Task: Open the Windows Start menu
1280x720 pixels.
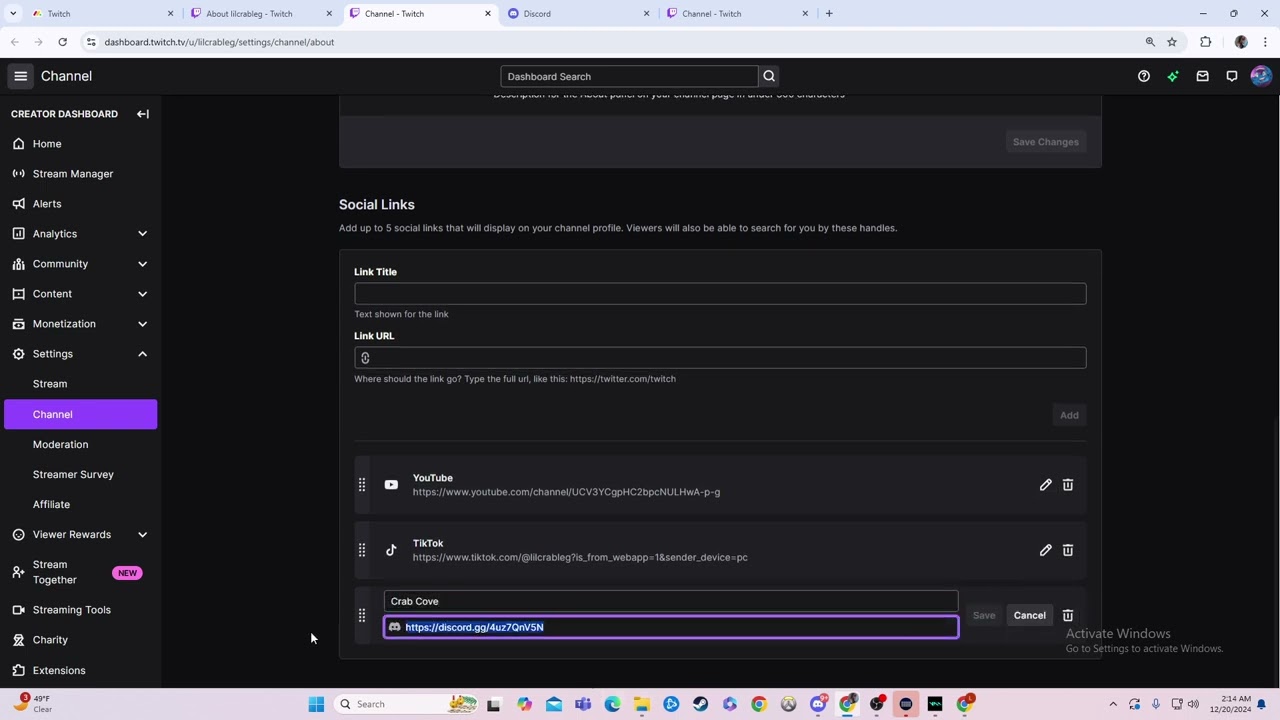Action: 316,704
